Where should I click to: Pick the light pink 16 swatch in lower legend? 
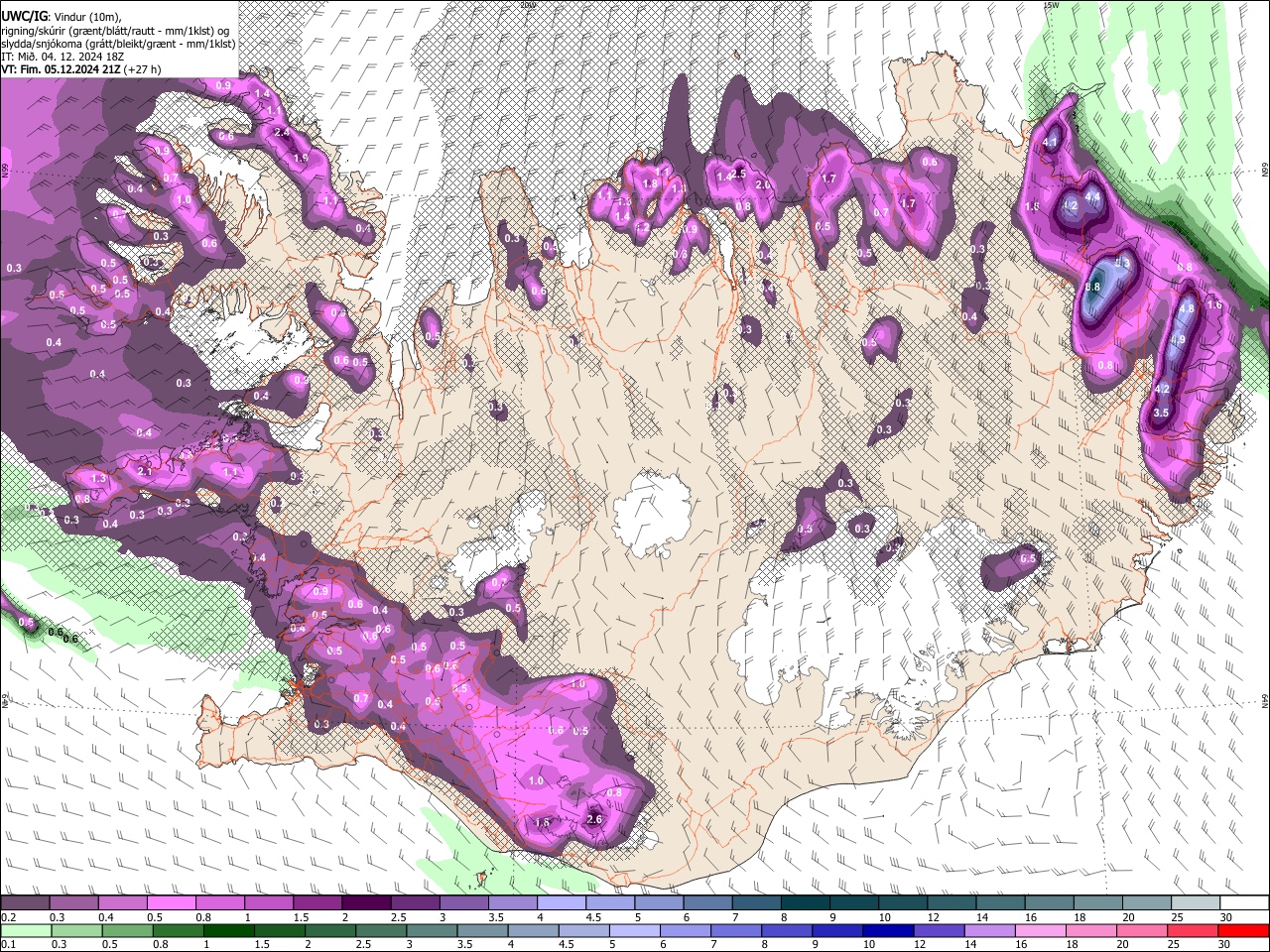(1041, 930)
